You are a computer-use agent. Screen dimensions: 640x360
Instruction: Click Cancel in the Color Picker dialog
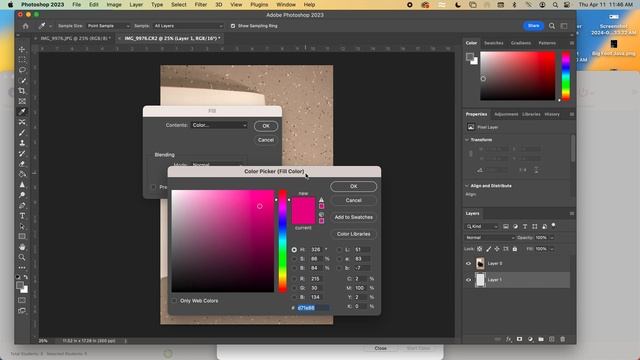pos(353,200)
